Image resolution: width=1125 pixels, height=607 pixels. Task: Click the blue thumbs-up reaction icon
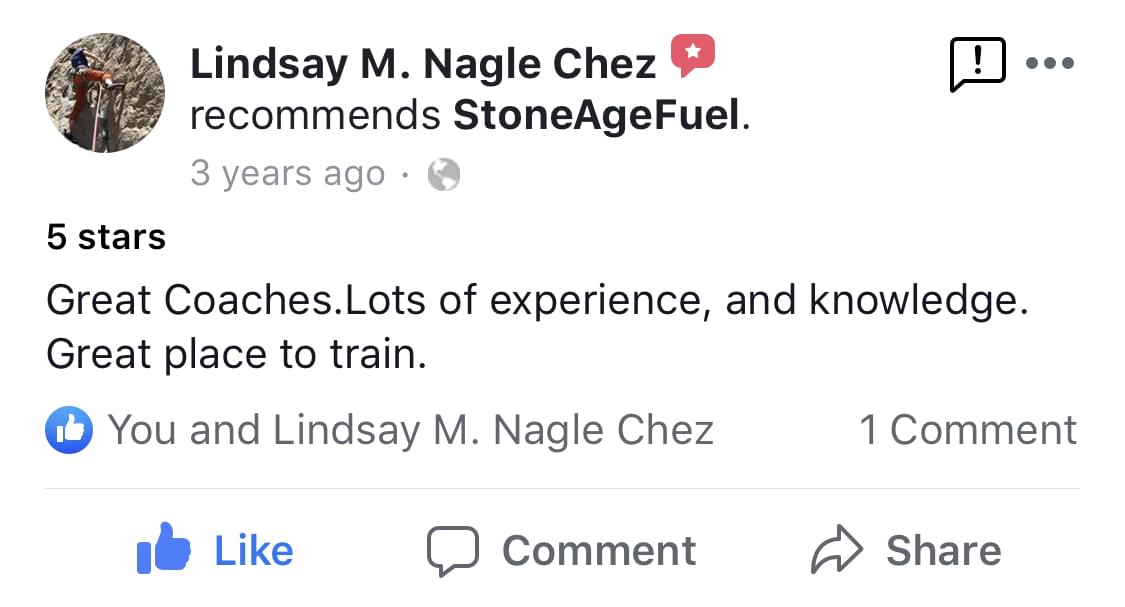pos(69,430)
